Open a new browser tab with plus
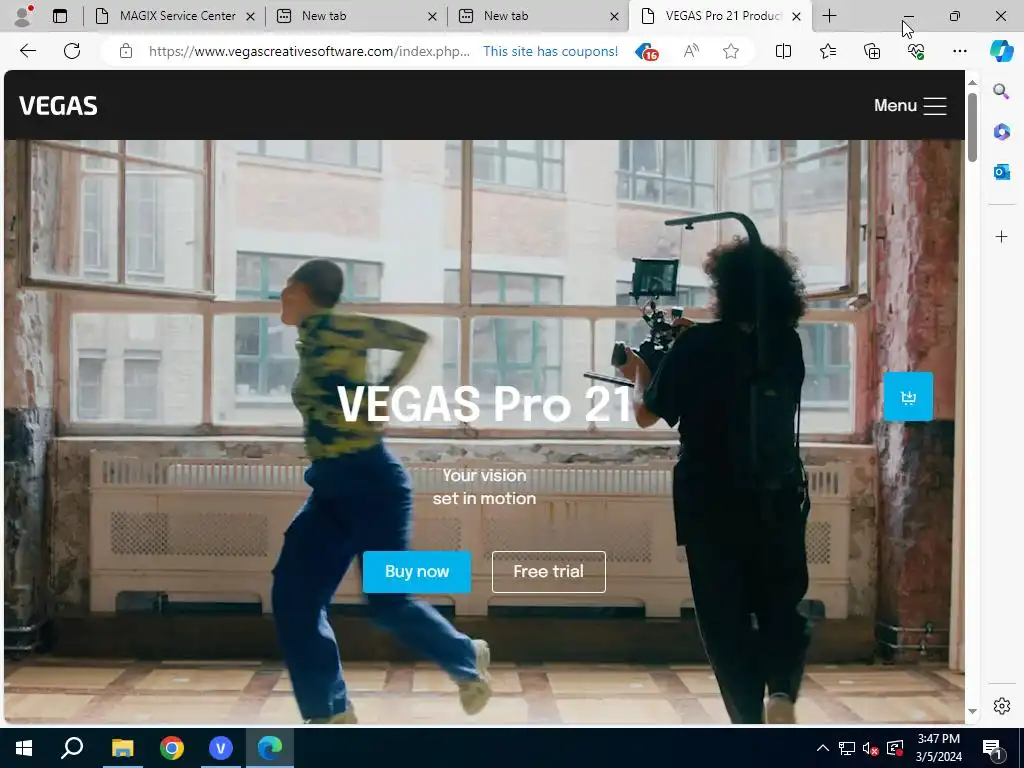 pyautogui.click(x=829, y=16)
